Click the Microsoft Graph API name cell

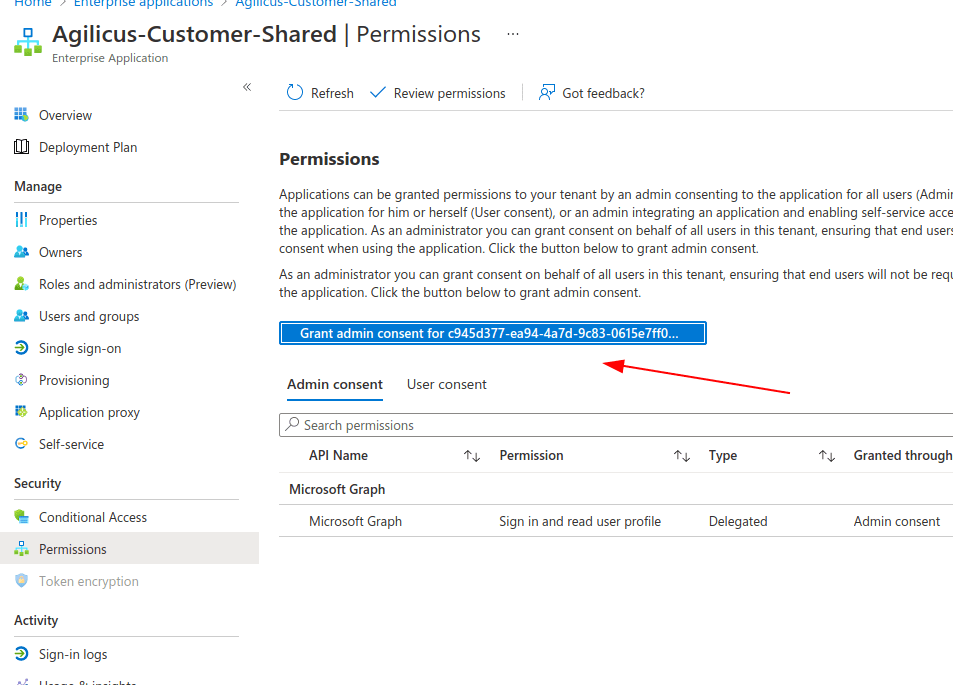coord(355,521)
